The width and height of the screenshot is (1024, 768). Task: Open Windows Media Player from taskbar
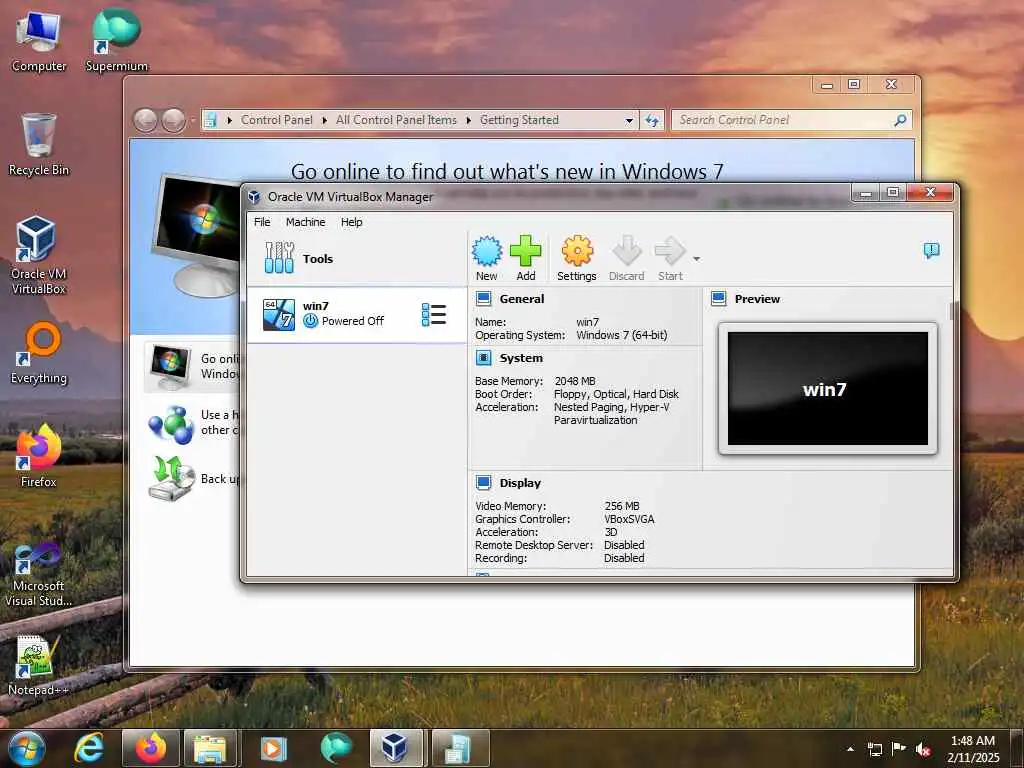pos(273,748)
